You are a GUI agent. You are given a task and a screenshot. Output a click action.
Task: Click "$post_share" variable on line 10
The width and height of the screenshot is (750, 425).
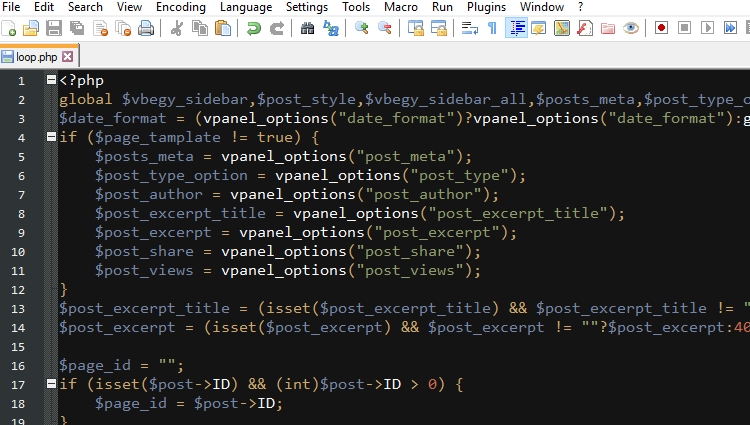(x=144, y=251)
